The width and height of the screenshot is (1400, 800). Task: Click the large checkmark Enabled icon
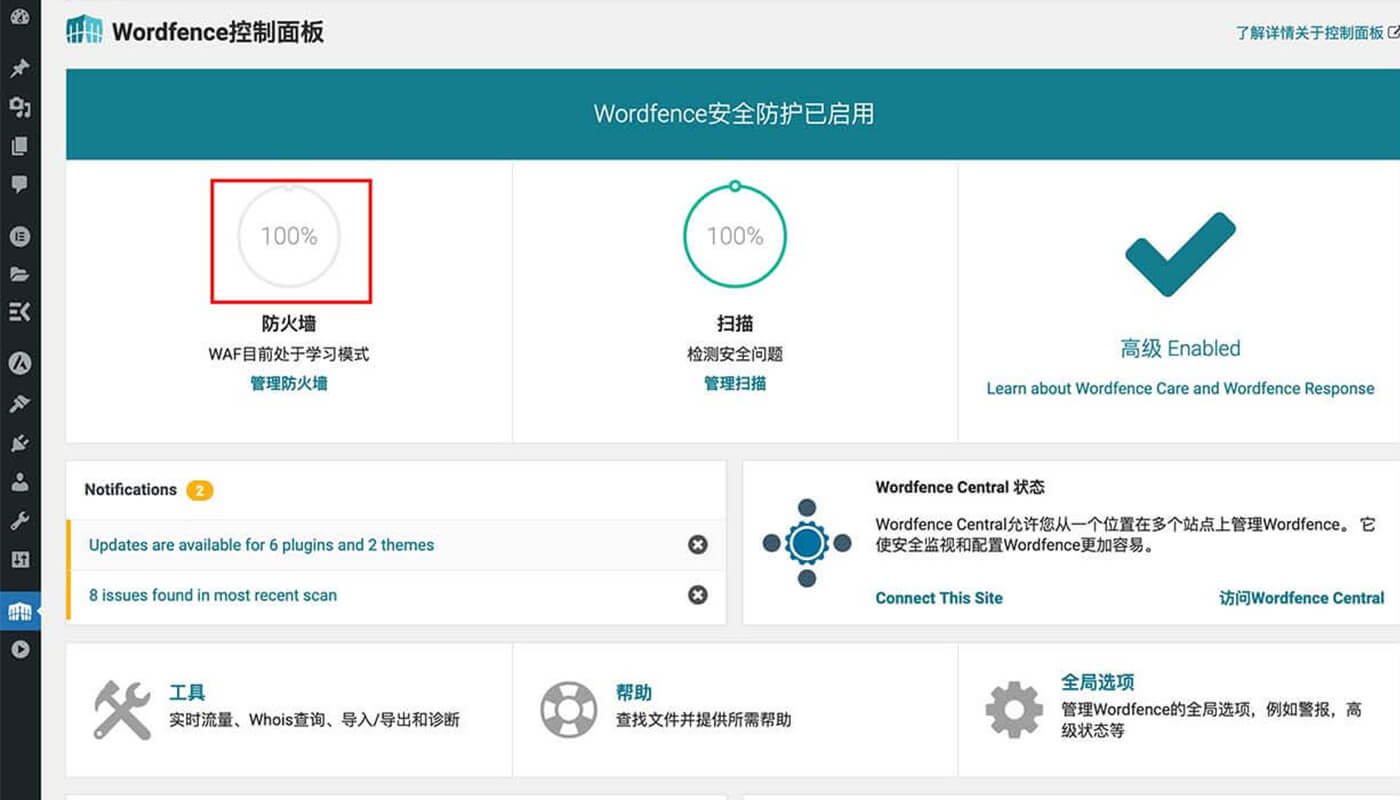pos(1180,254)
